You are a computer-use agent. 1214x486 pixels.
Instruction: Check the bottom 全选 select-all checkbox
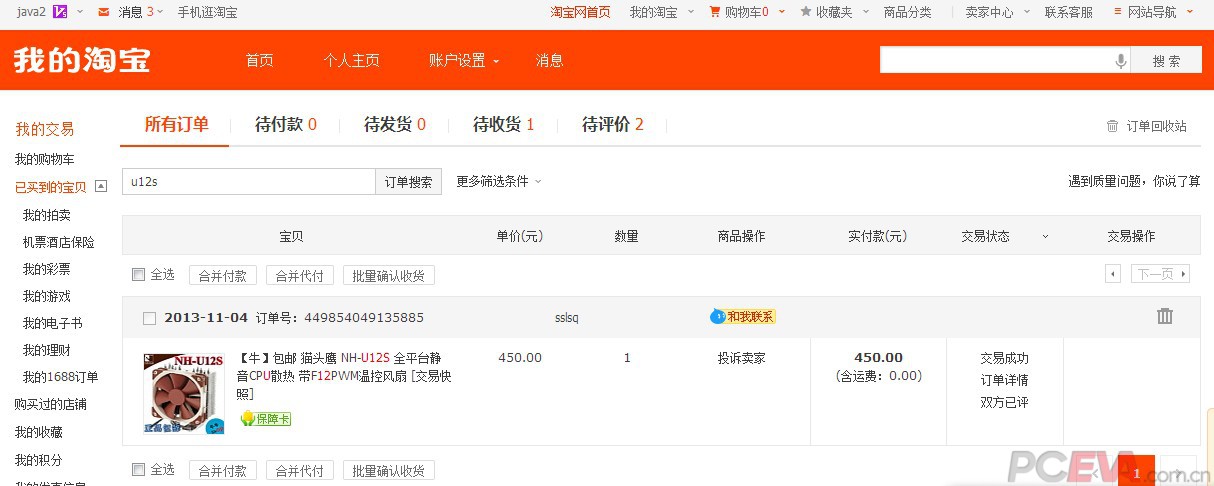tap(139, 469)
